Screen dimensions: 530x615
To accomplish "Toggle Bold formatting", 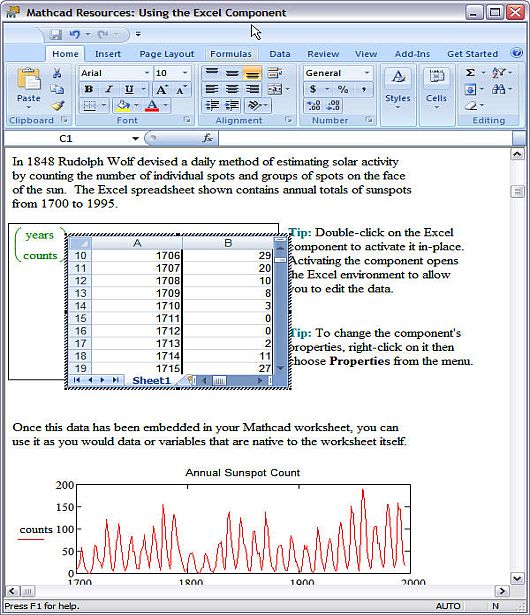I will (89, 89).
